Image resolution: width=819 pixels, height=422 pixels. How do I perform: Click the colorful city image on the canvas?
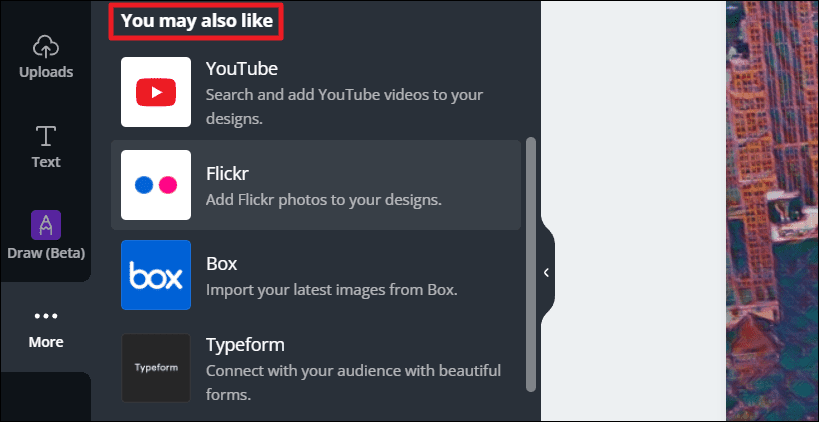click(x=772, y=210)
